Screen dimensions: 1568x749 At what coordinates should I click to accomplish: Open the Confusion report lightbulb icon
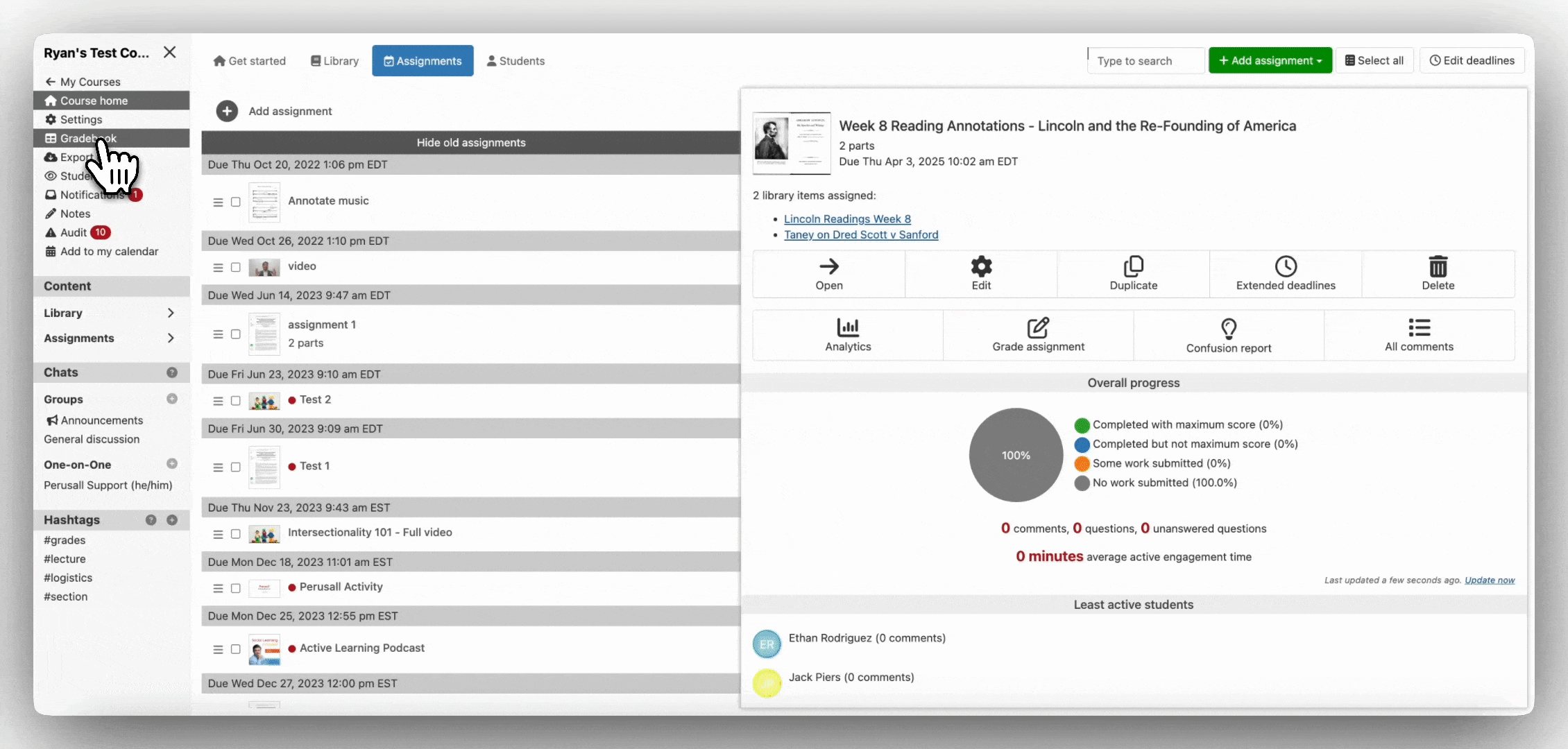[x=1228, y=328]
